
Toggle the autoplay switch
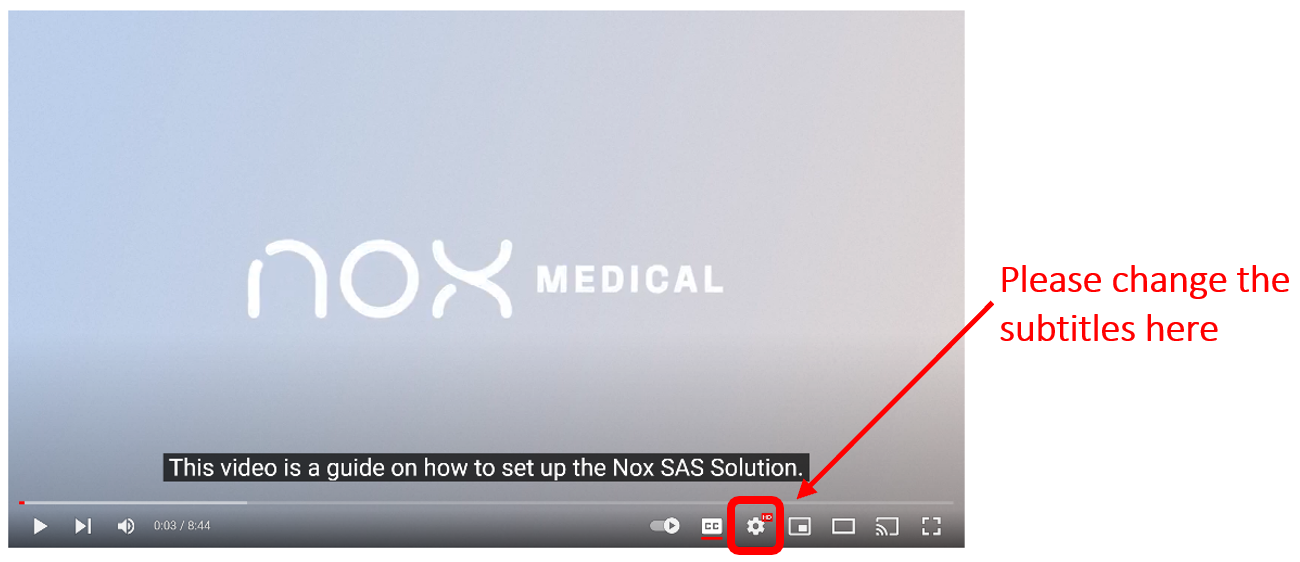click(x=665, y=526)
